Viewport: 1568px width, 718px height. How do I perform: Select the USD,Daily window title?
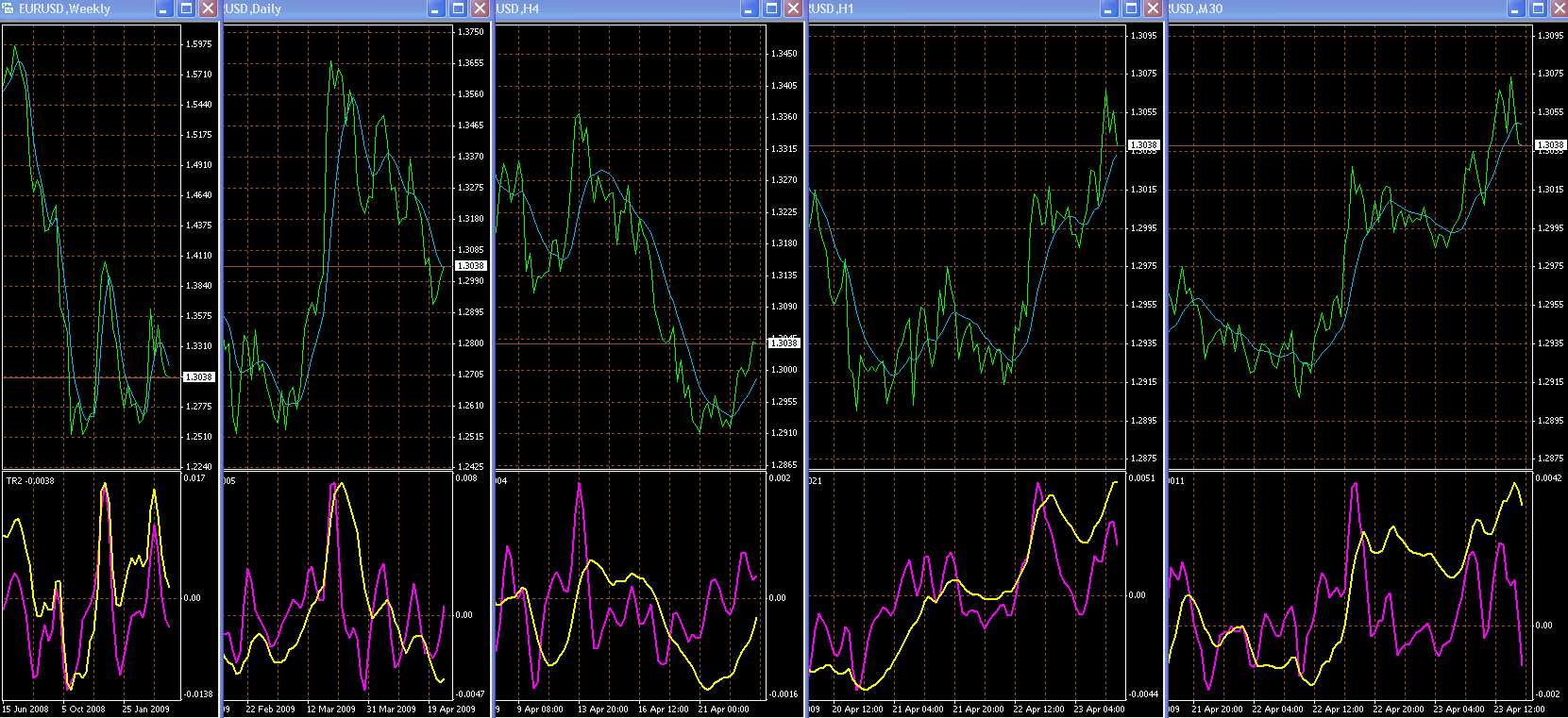[x=253, y=8]
